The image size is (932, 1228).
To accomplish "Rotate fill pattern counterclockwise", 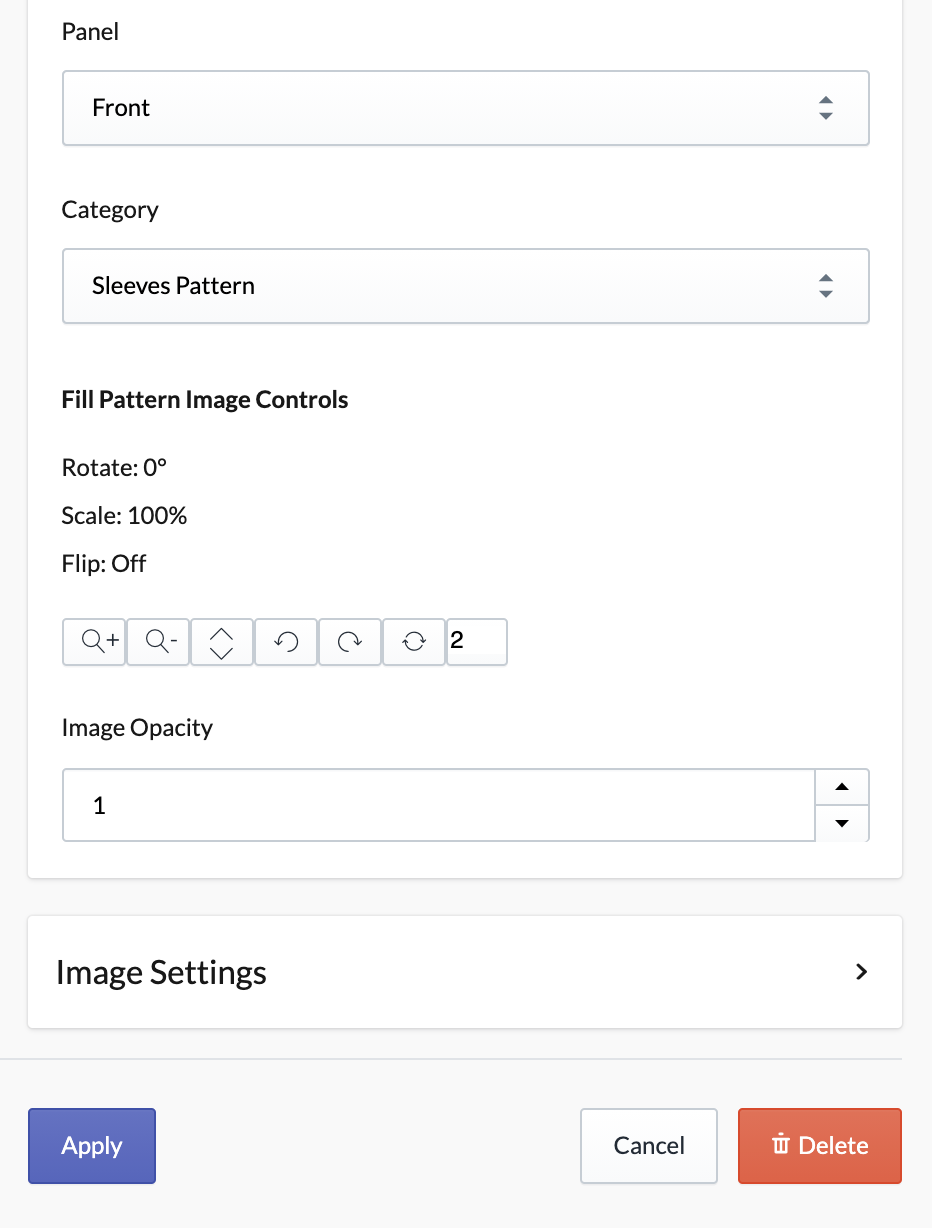I will pyautogui.click(x=286, y=642).
